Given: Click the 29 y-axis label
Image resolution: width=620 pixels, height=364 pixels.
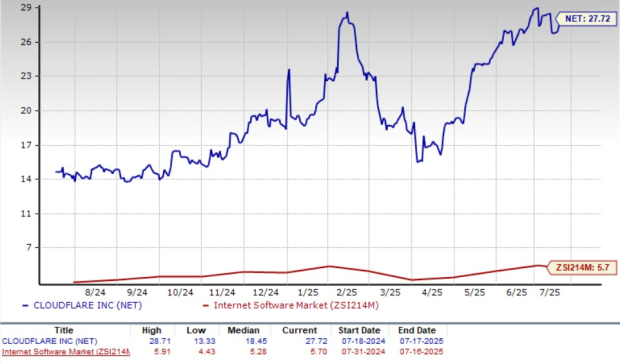Looking at the screenshot, I should tap(26, 8).
